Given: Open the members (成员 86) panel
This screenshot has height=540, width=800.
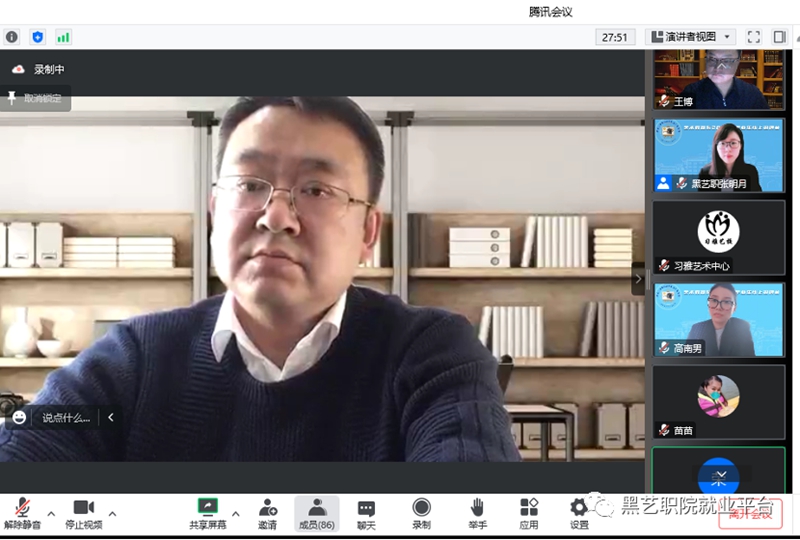Looking at the screenshot, I should pos(317,513).
